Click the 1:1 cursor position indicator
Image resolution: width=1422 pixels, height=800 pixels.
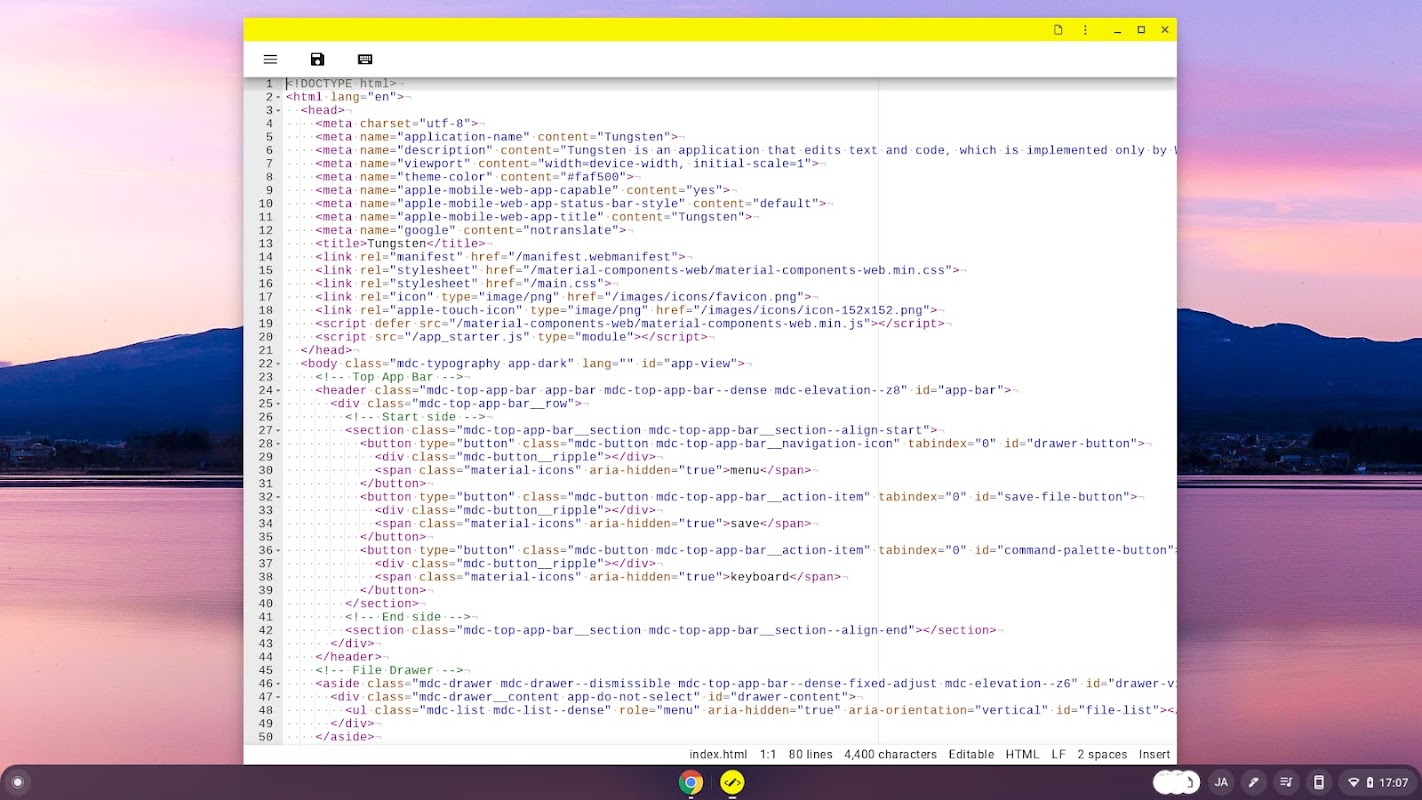coord(768,755)
